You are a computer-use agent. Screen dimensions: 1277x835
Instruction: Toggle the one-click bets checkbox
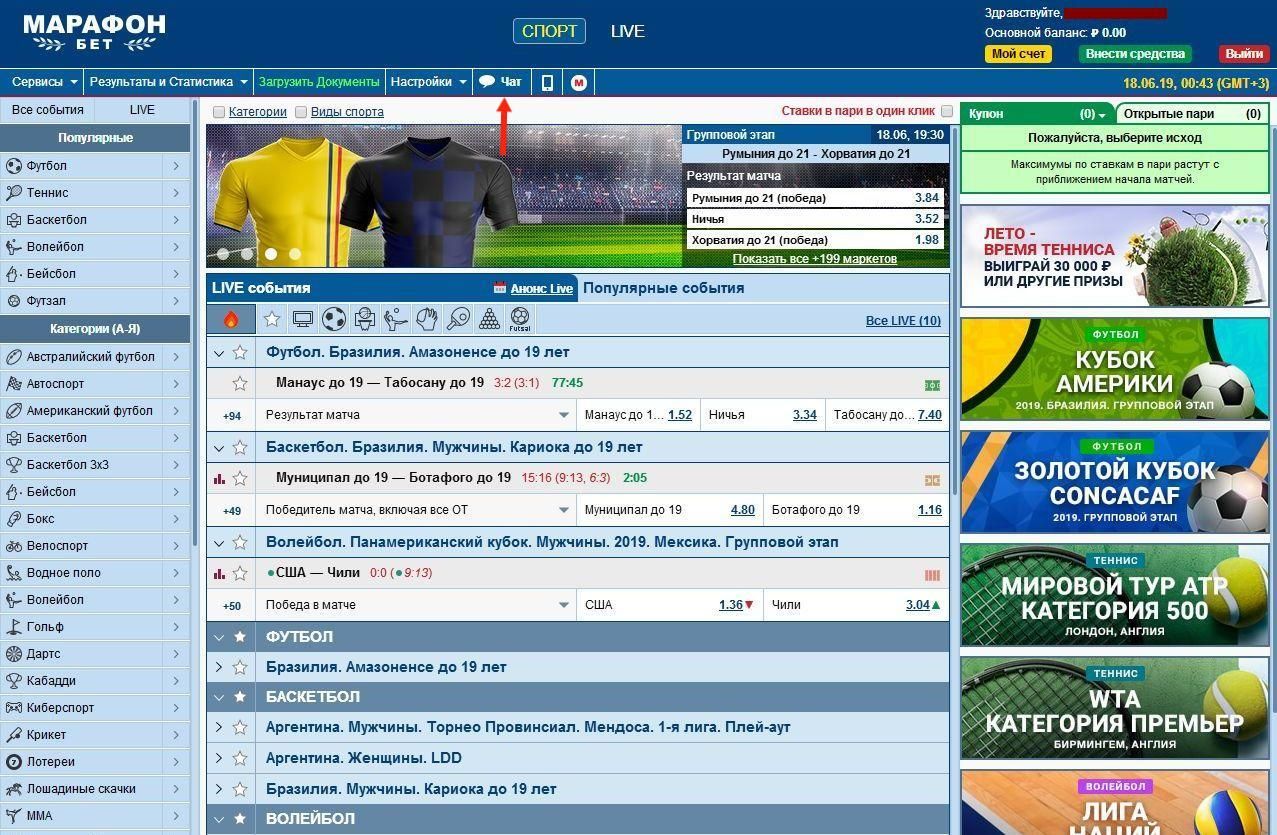tap(947, 111)
